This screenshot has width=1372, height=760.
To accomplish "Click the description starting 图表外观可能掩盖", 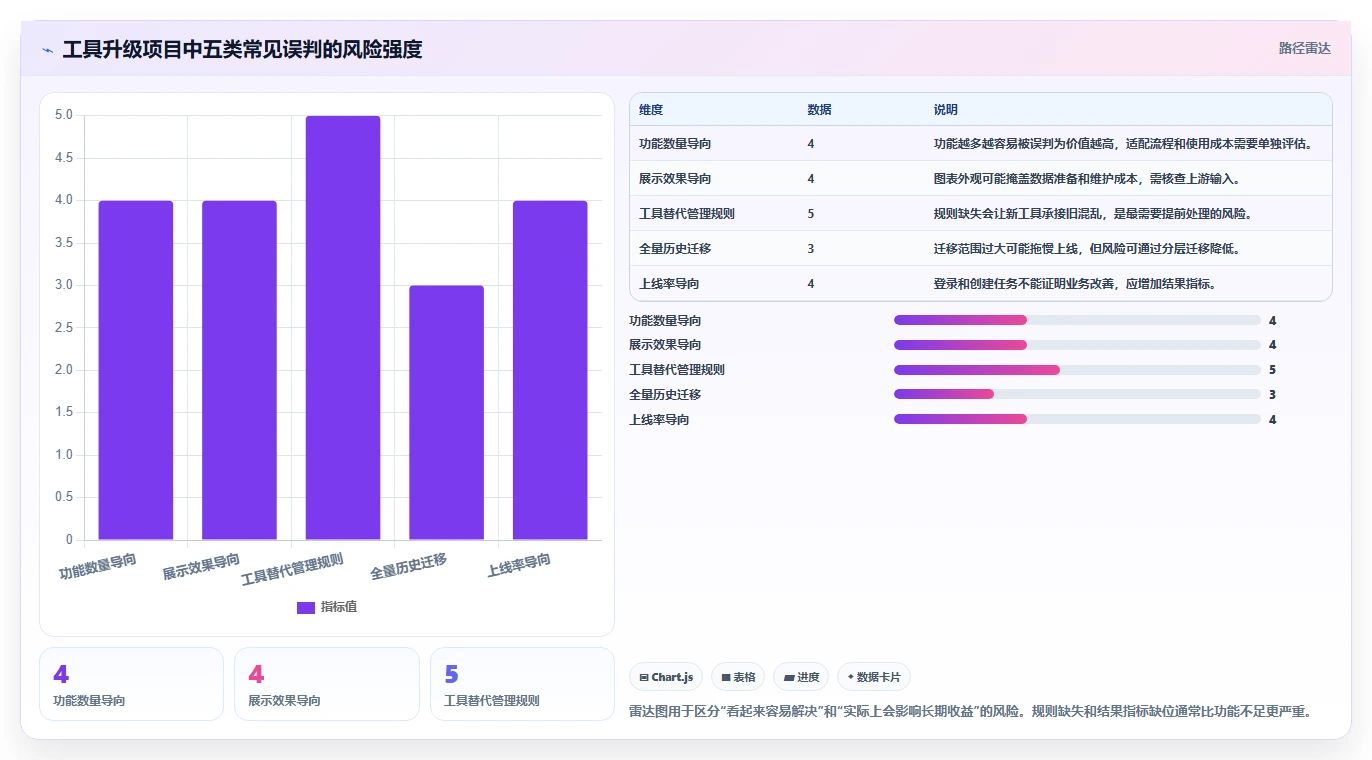I will (x=1086, y=179).
